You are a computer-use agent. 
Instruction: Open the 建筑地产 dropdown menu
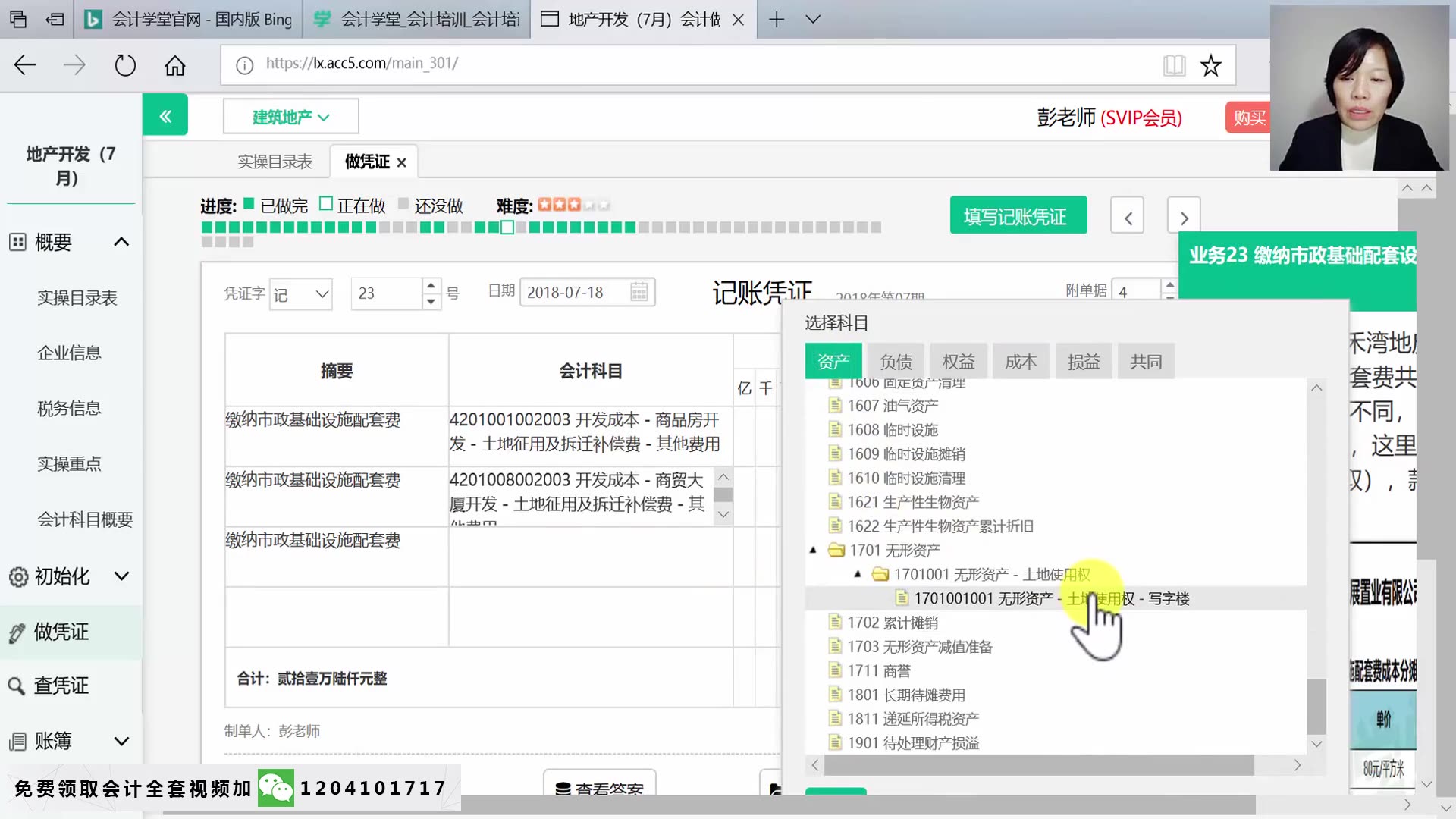click(290, 117)
